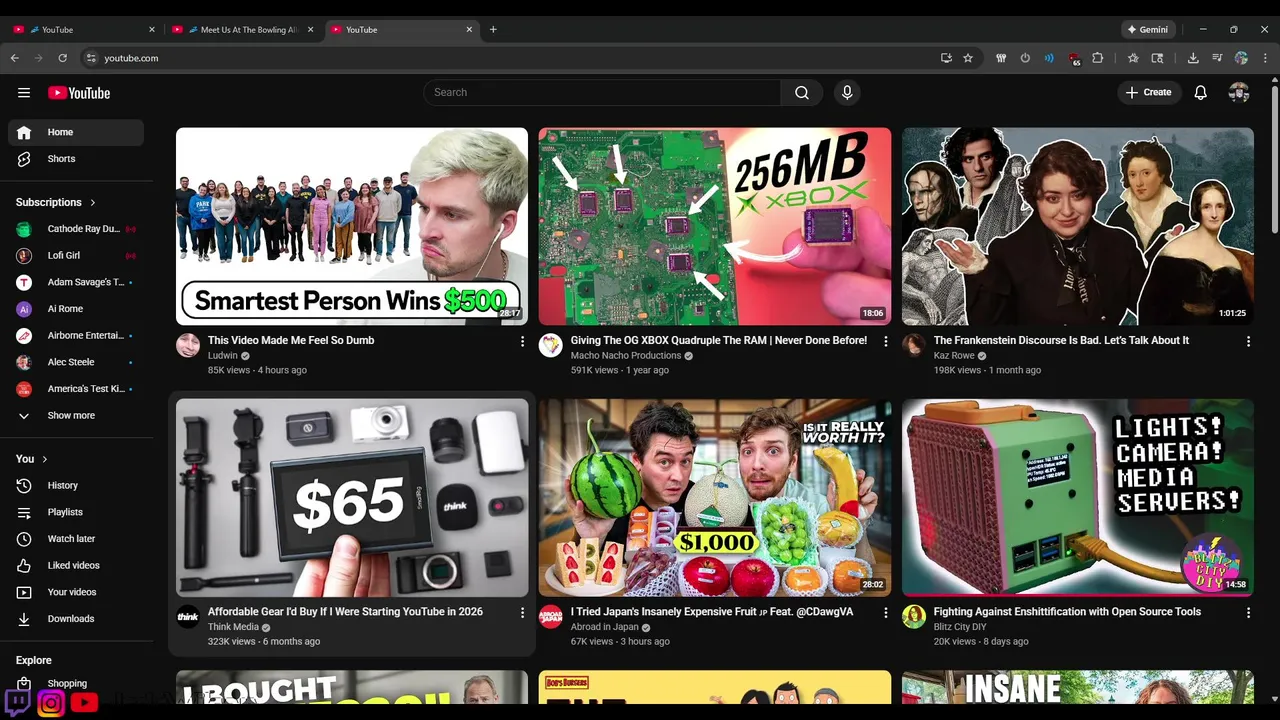The width and height of the screenshot is (1280, 720).
Task: Open a new browser tab
Action: pyautogui.click(x=493, y=30)
